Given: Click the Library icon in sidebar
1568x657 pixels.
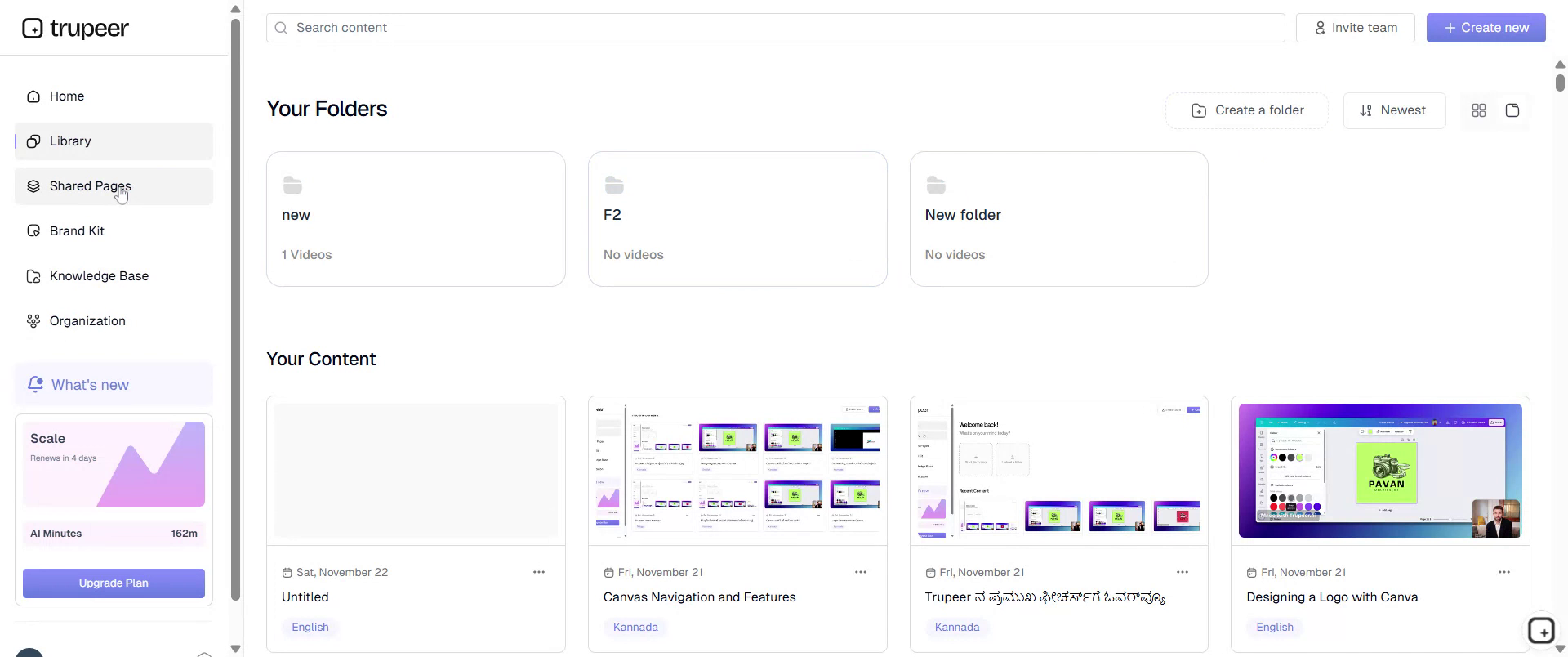Looking at the screenshot, I should [x=33, y=141].
